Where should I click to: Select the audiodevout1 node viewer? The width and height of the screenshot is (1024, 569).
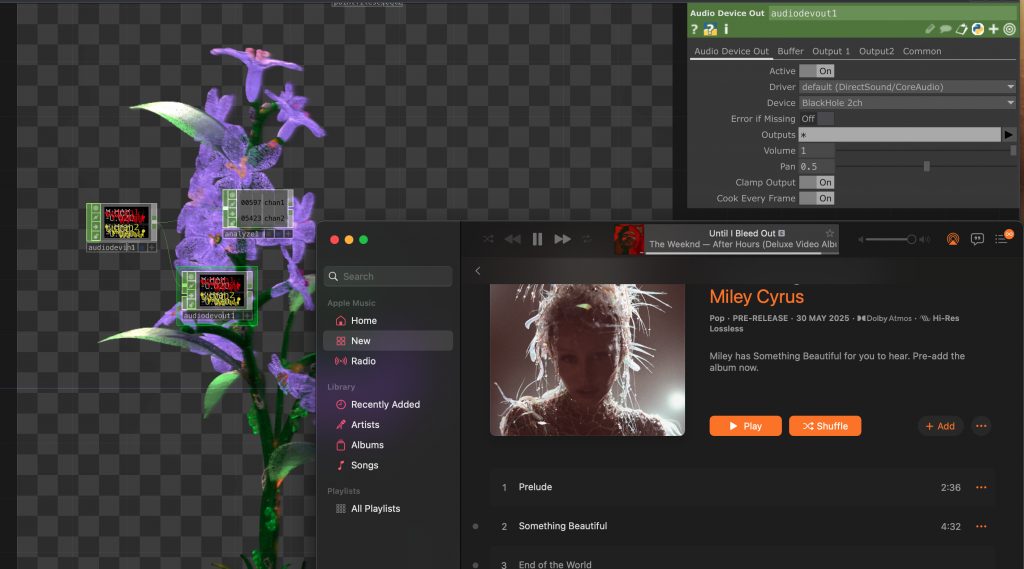click(x=222, y=290)
